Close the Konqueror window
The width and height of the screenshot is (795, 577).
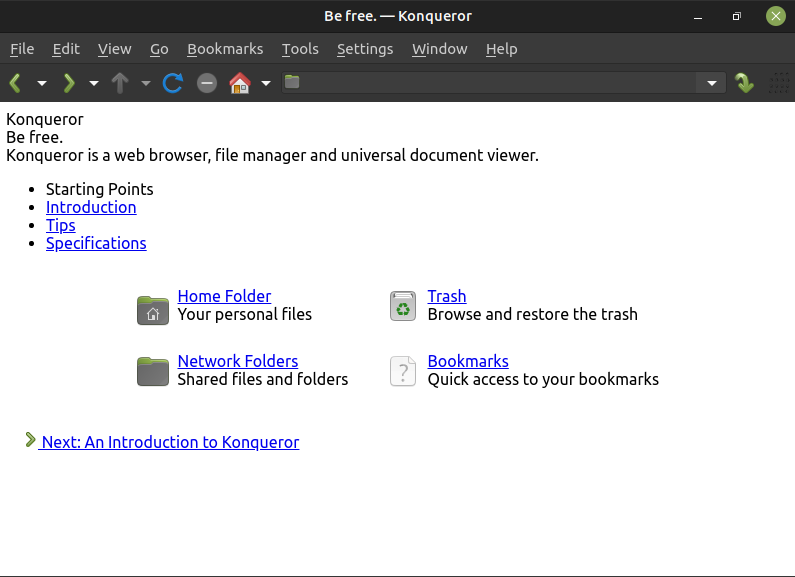coord(776,16)
